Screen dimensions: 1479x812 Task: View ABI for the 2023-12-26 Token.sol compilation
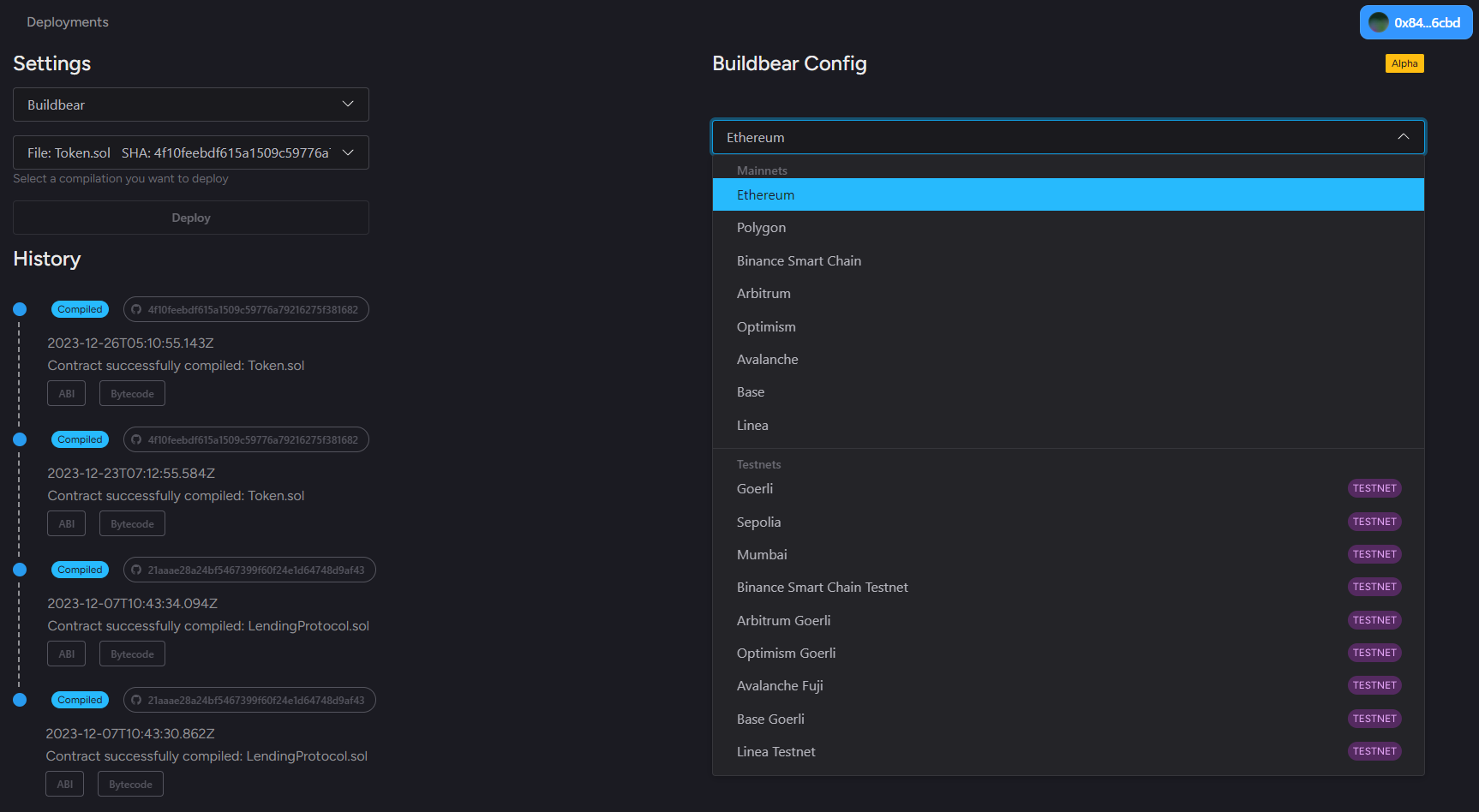67,393
